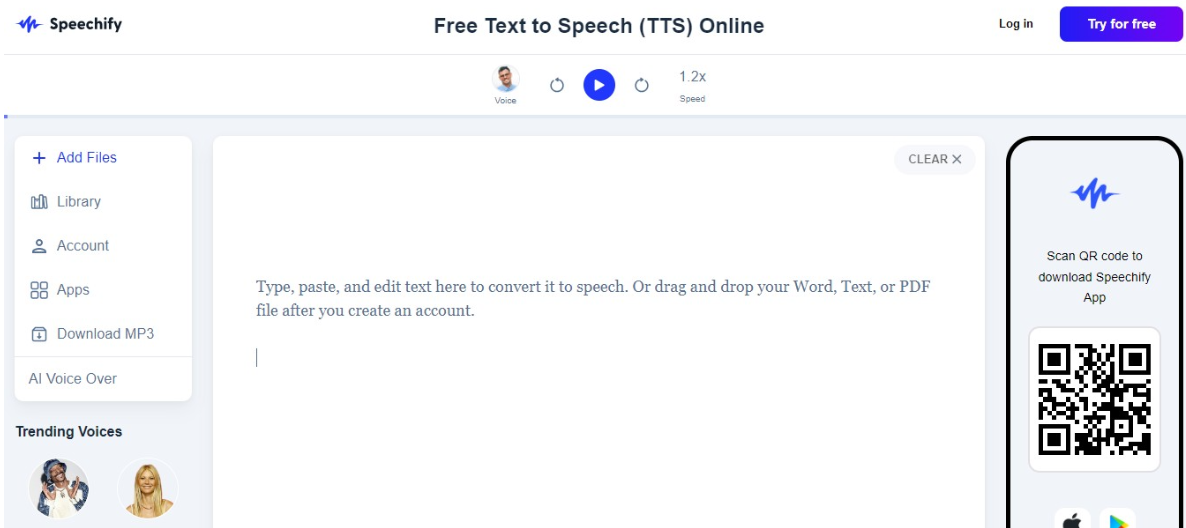
Task: Click the Apple App Store icon
Action: tap(1072, 520)
